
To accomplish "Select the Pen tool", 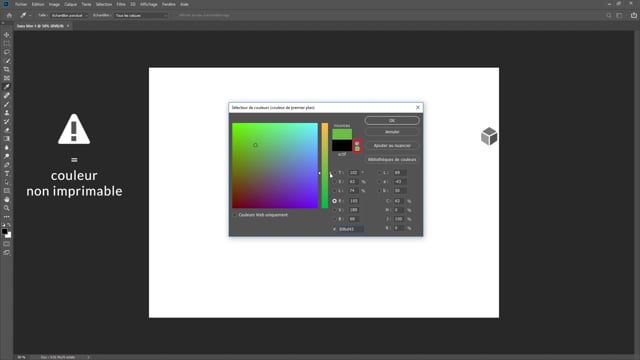I will tap(7, 165).
